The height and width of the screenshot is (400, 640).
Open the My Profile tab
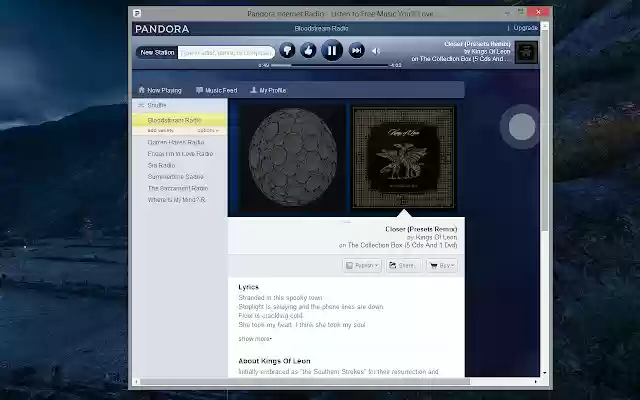point(268,90)
